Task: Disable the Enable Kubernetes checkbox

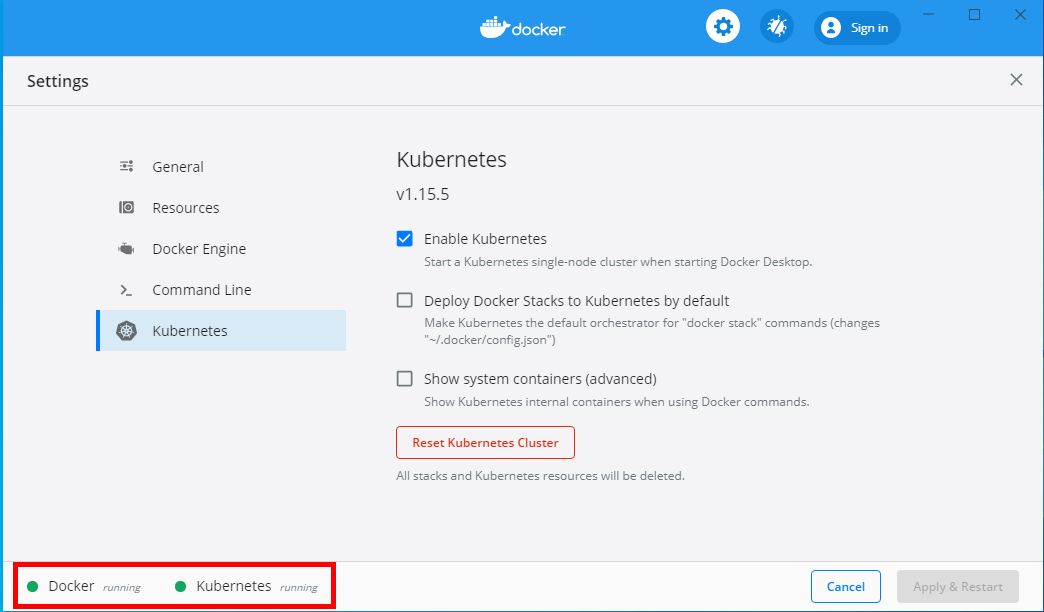Action: click(x=404, y=238)
